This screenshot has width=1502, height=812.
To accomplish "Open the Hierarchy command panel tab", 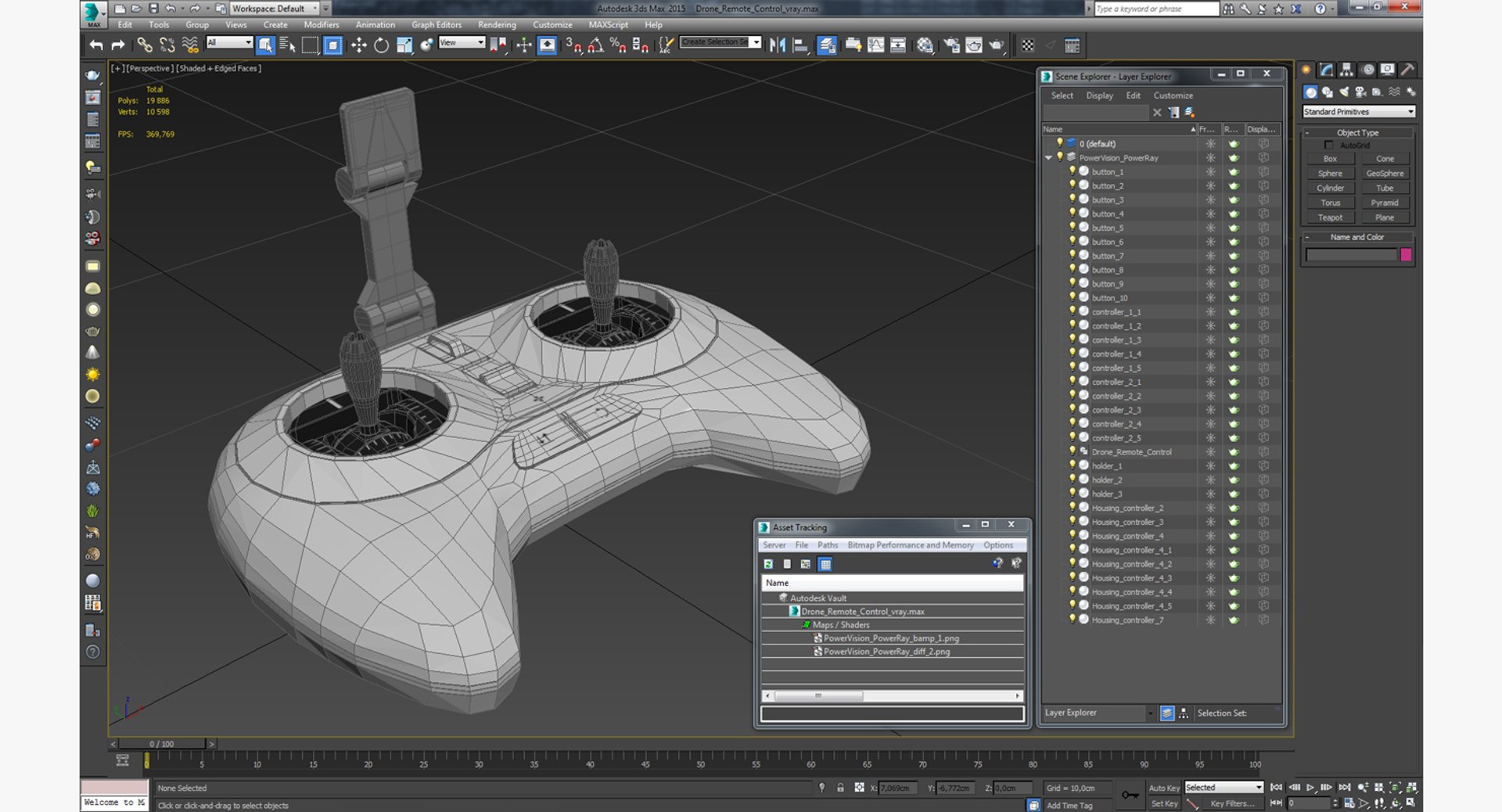I will [x=1346, y=70].
